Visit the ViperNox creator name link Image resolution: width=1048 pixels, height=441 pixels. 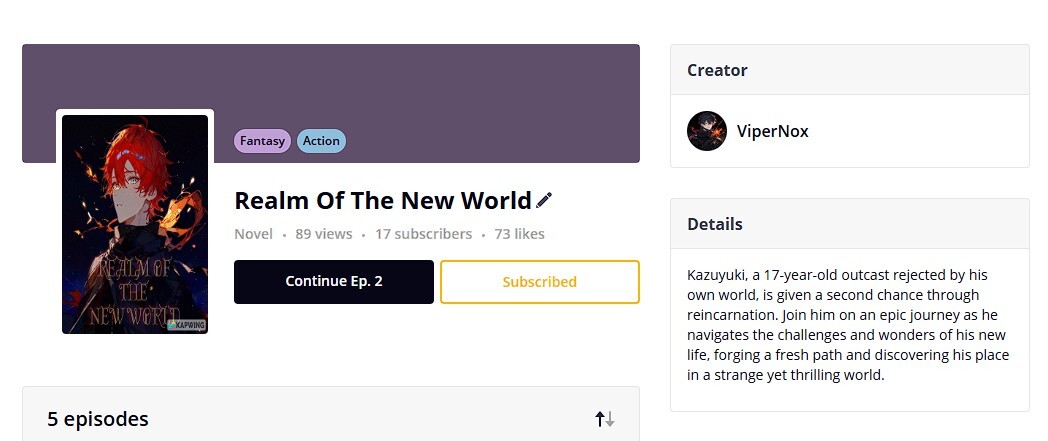(772, 131)
